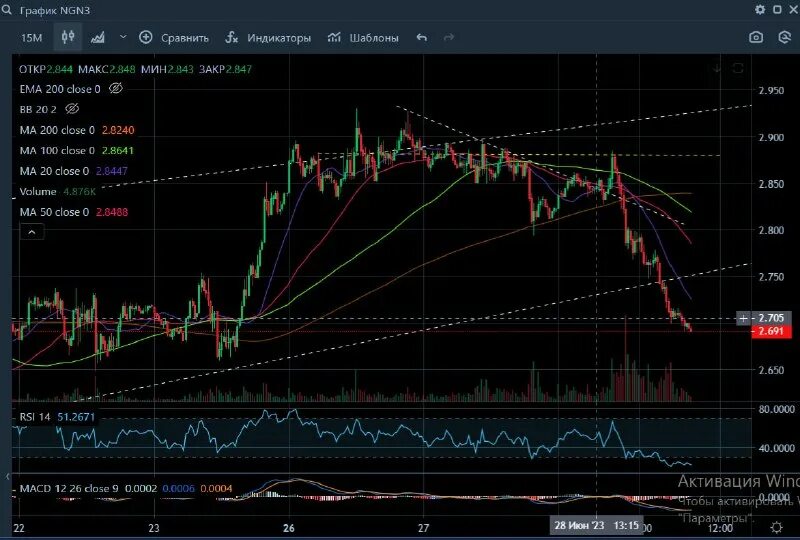Image resolution: width=800 pixels, height=540 pixels.
Task: Select the candlestick chart type icon
Action: pos(68,37)
